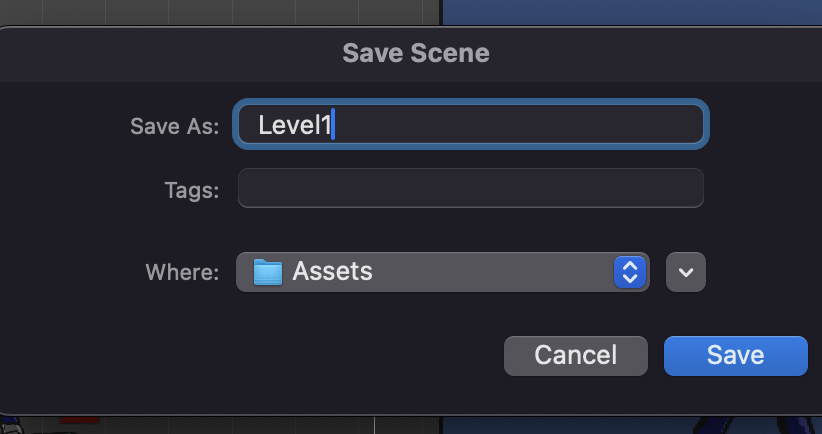The image size is (822, 434).
Task: Click the red element below the dialog
Action: point(80,418)
